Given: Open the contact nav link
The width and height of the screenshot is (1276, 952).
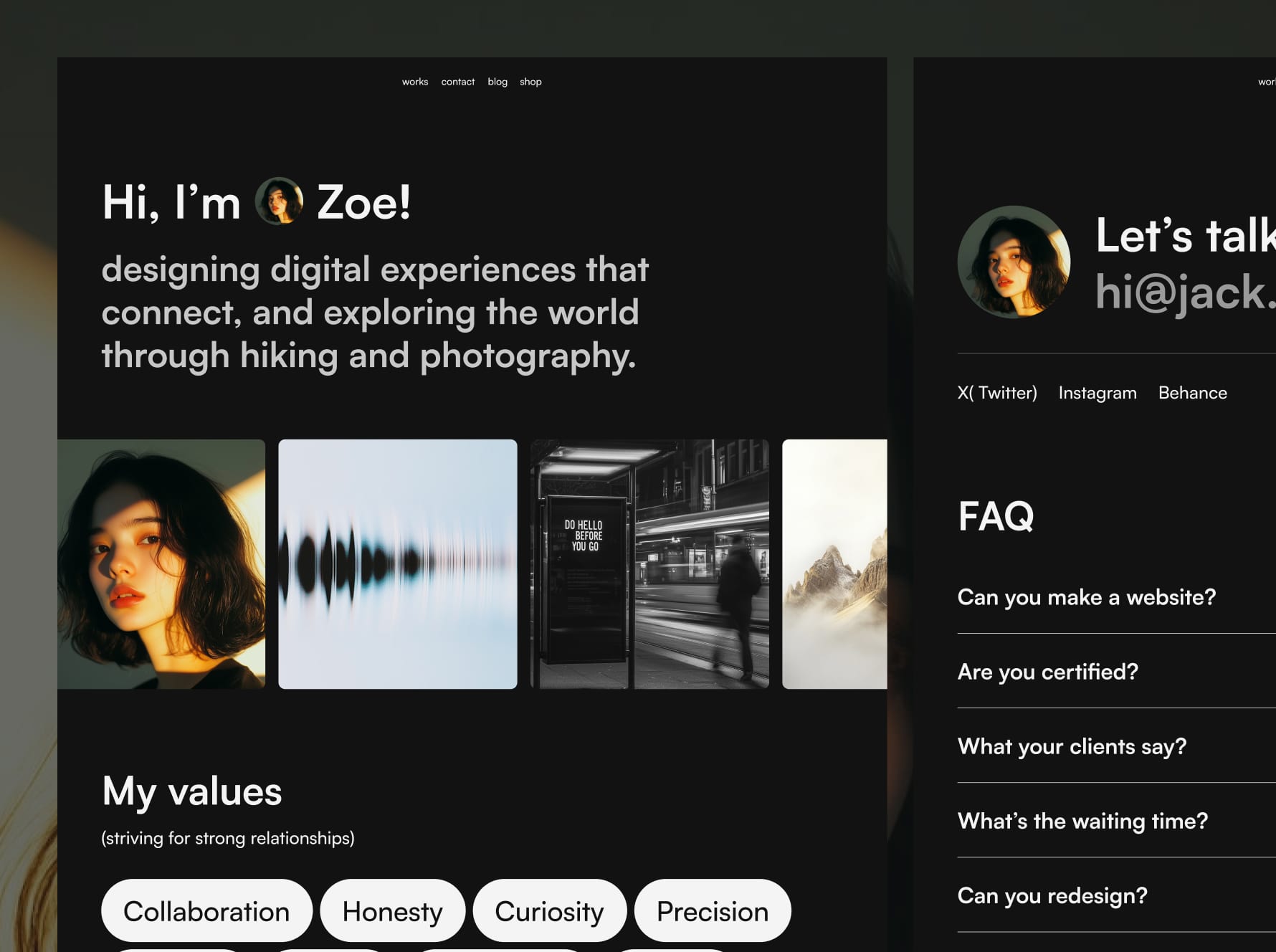Looking at the screenshot, I should click(x=457, y=82).
